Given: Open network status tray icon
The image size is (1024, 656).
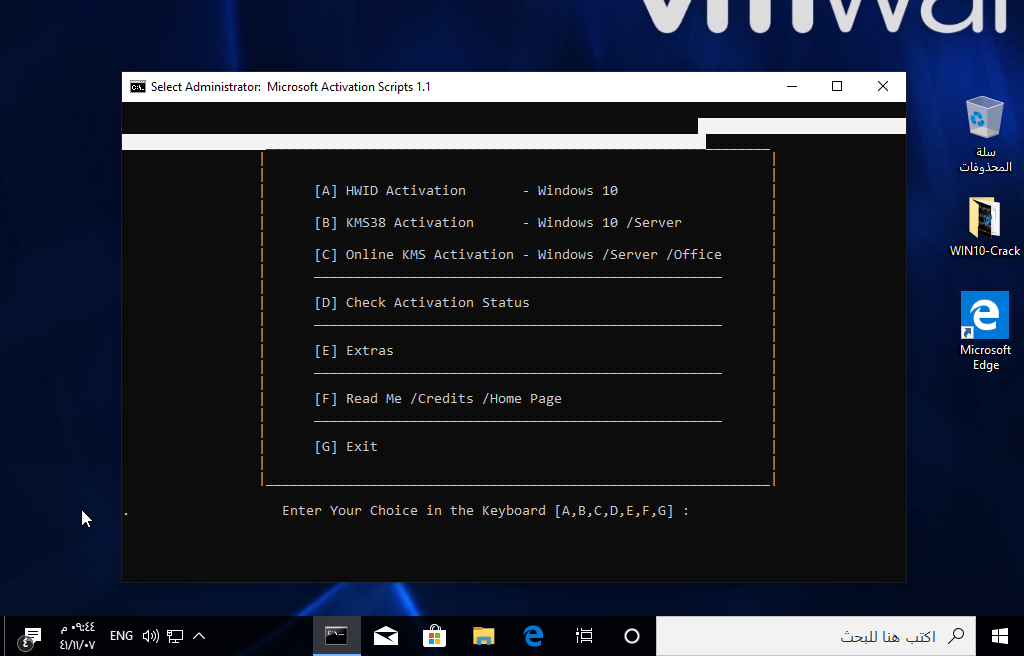Looking at the screenshot, I should point(175,636).
